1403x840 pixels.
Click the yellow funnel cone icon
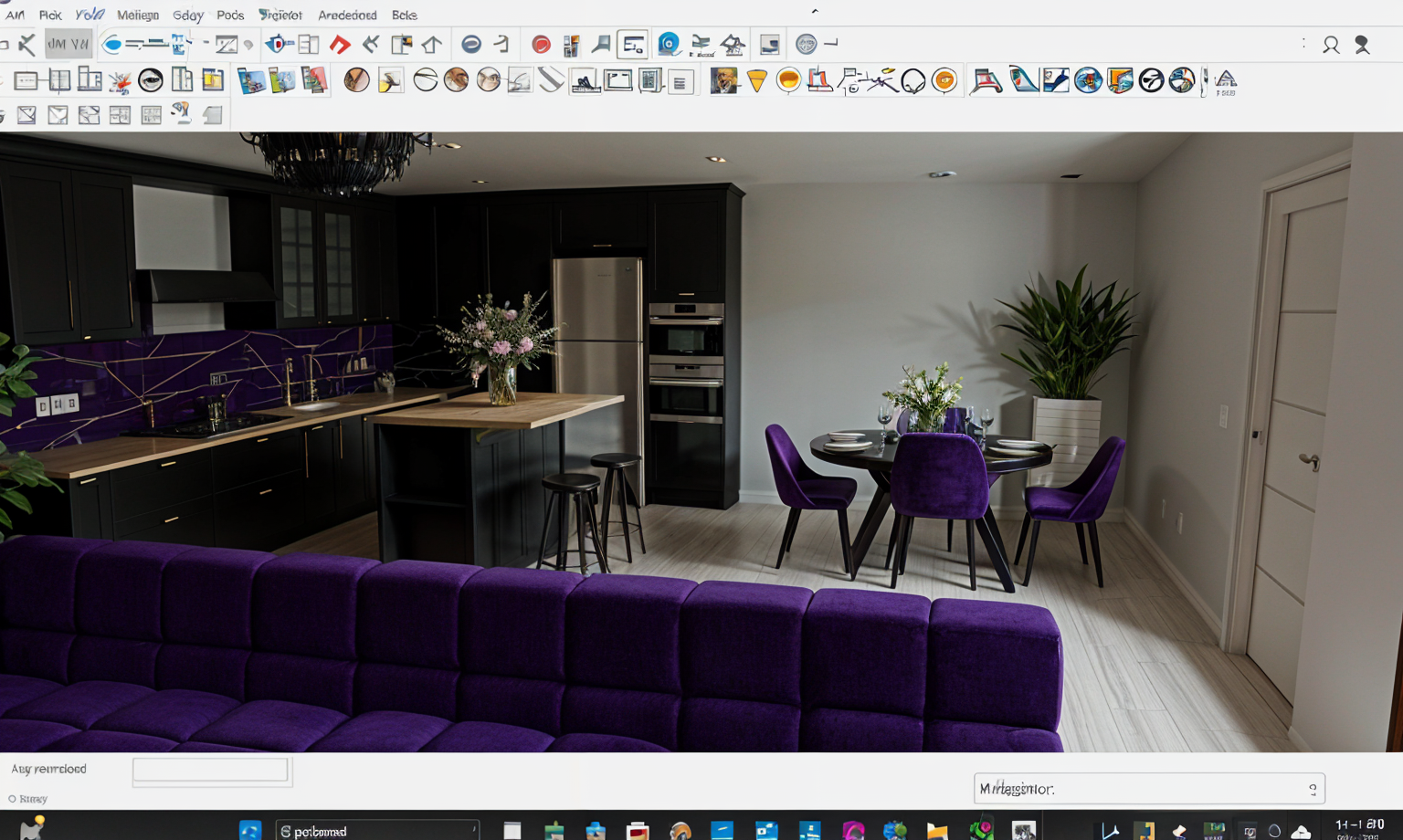coord(756,81)
